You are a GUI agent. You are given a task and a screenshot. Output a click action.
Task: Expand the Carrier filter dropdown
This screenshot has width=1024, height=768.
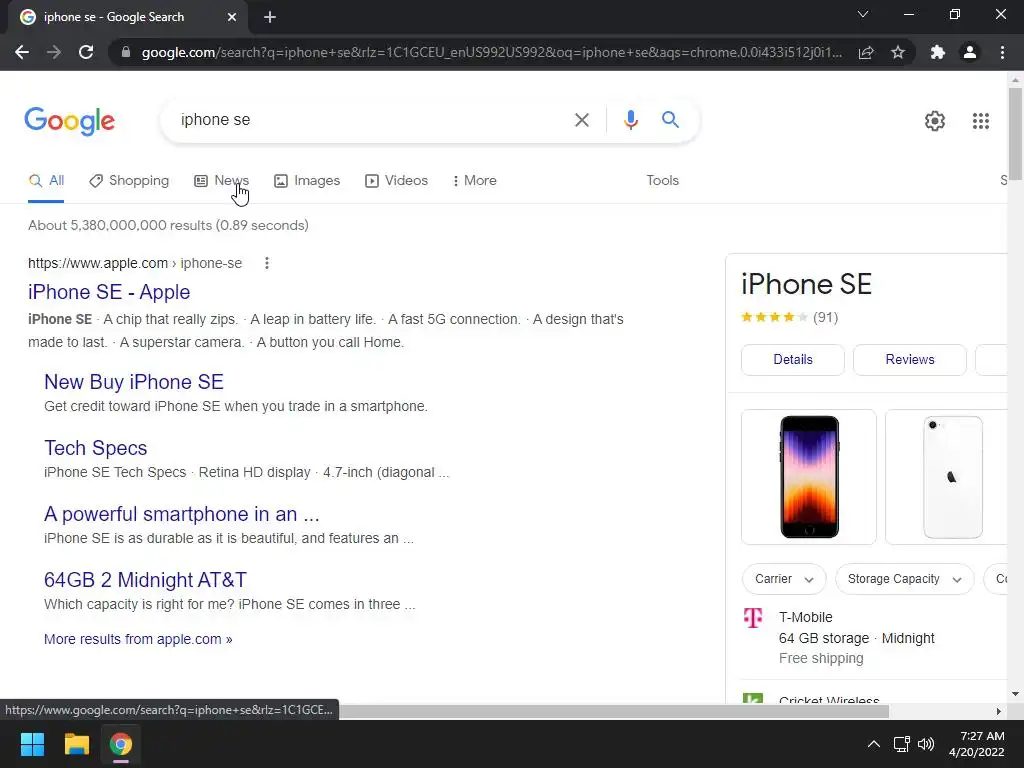pos(784,579)
